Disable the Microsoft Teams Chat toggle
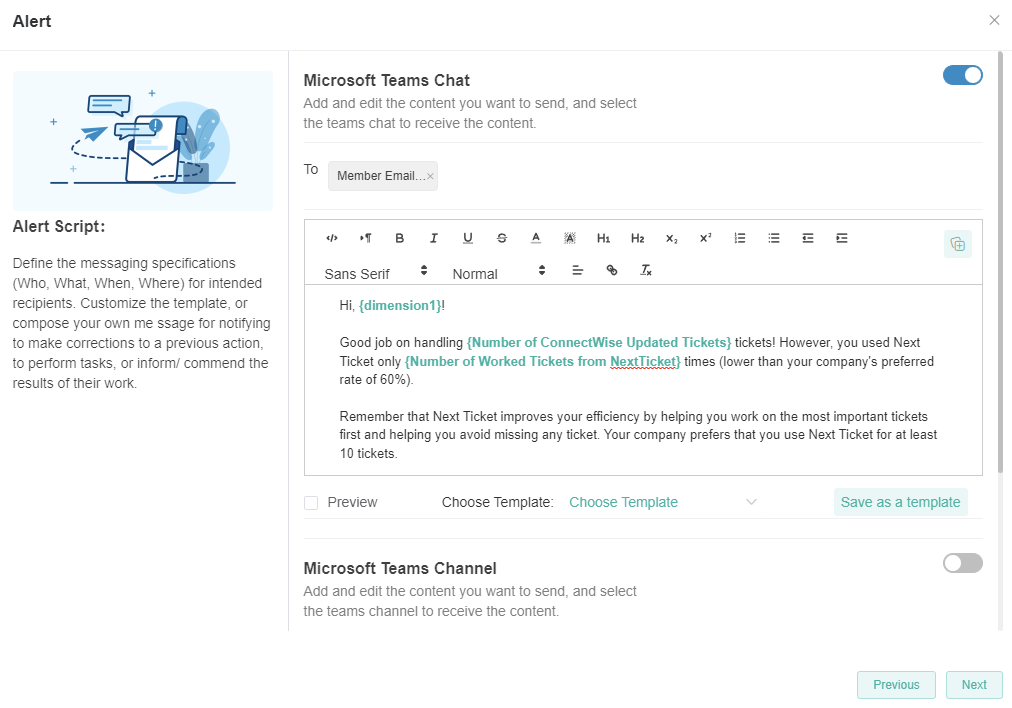The image size is (1012, 708). pyautogui.click(x=962, y=75)
